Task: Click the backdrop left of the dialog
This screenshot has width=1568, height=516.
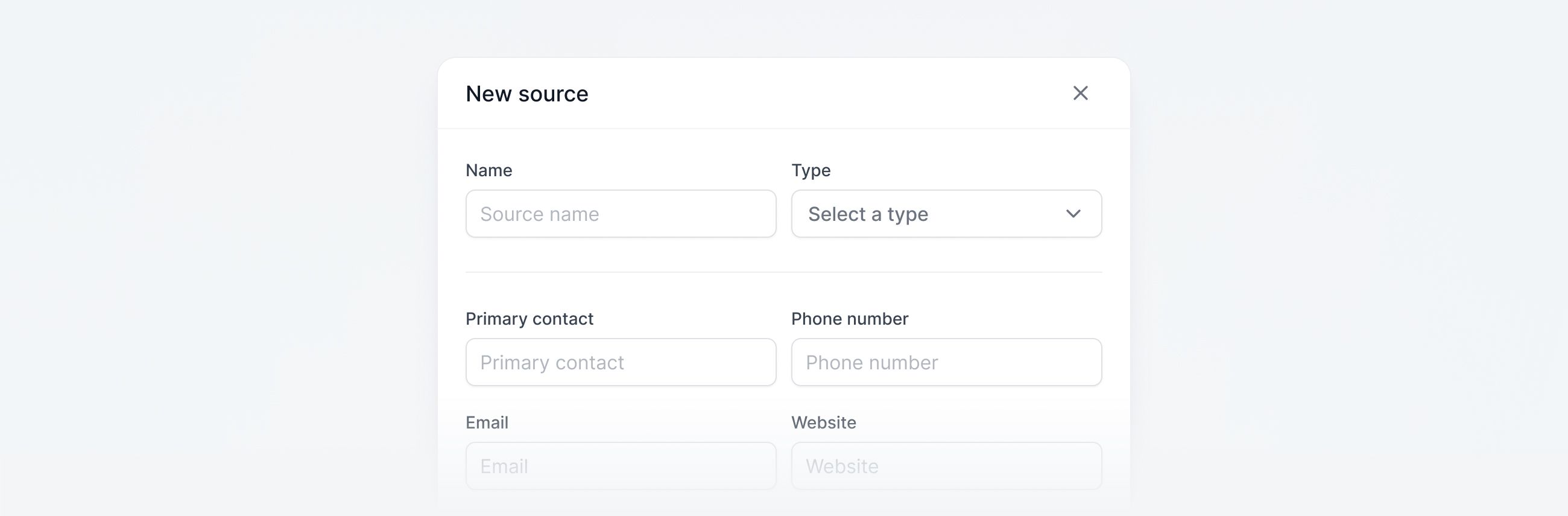Action: point(213,256)
